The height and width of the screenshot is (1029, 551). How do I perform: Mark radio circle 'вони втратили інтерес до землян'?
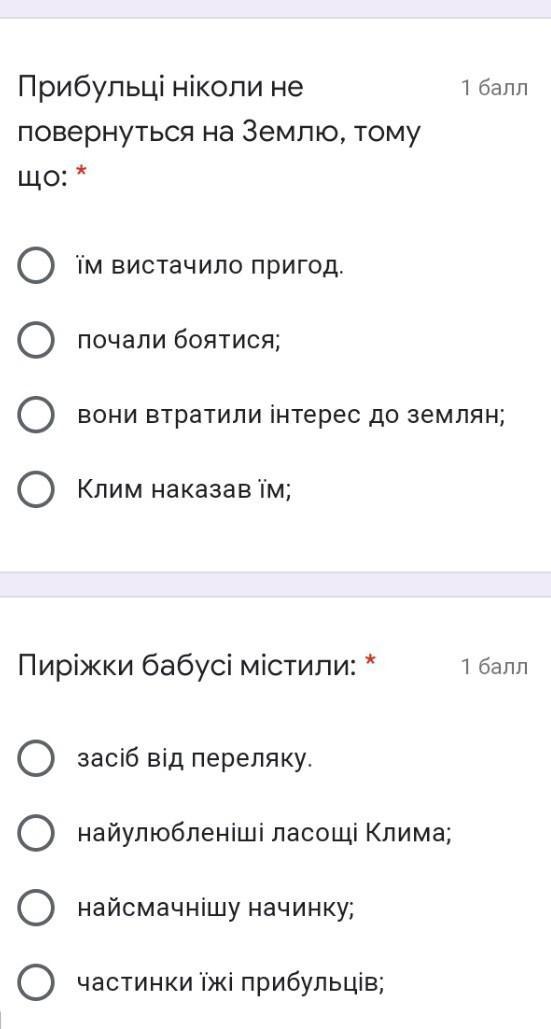coord(35,415)
